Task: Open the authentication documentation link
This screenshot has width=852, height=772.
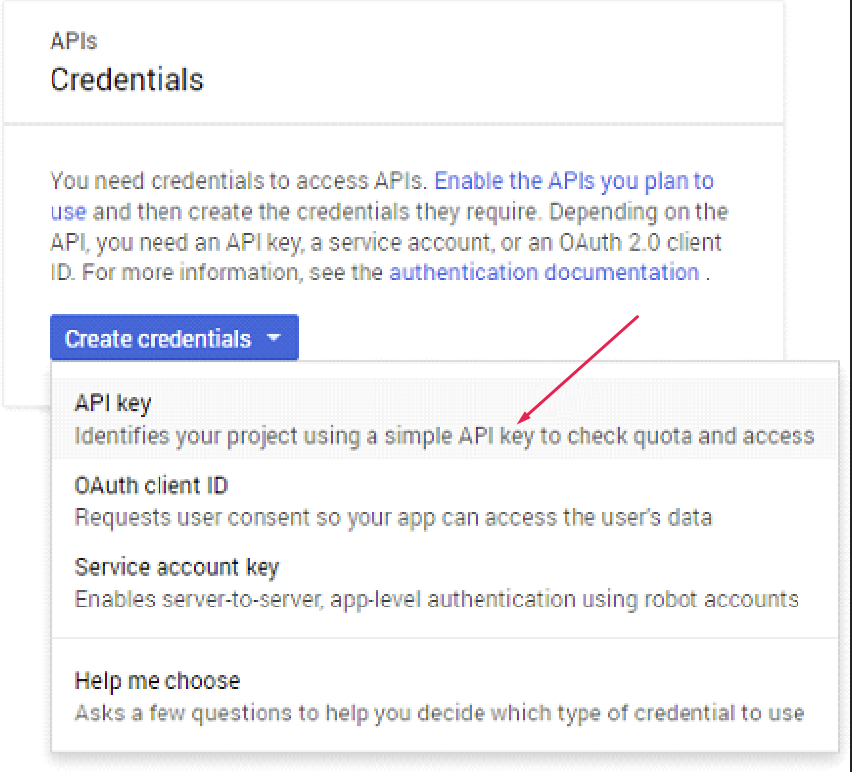Action: coord(544,272)
